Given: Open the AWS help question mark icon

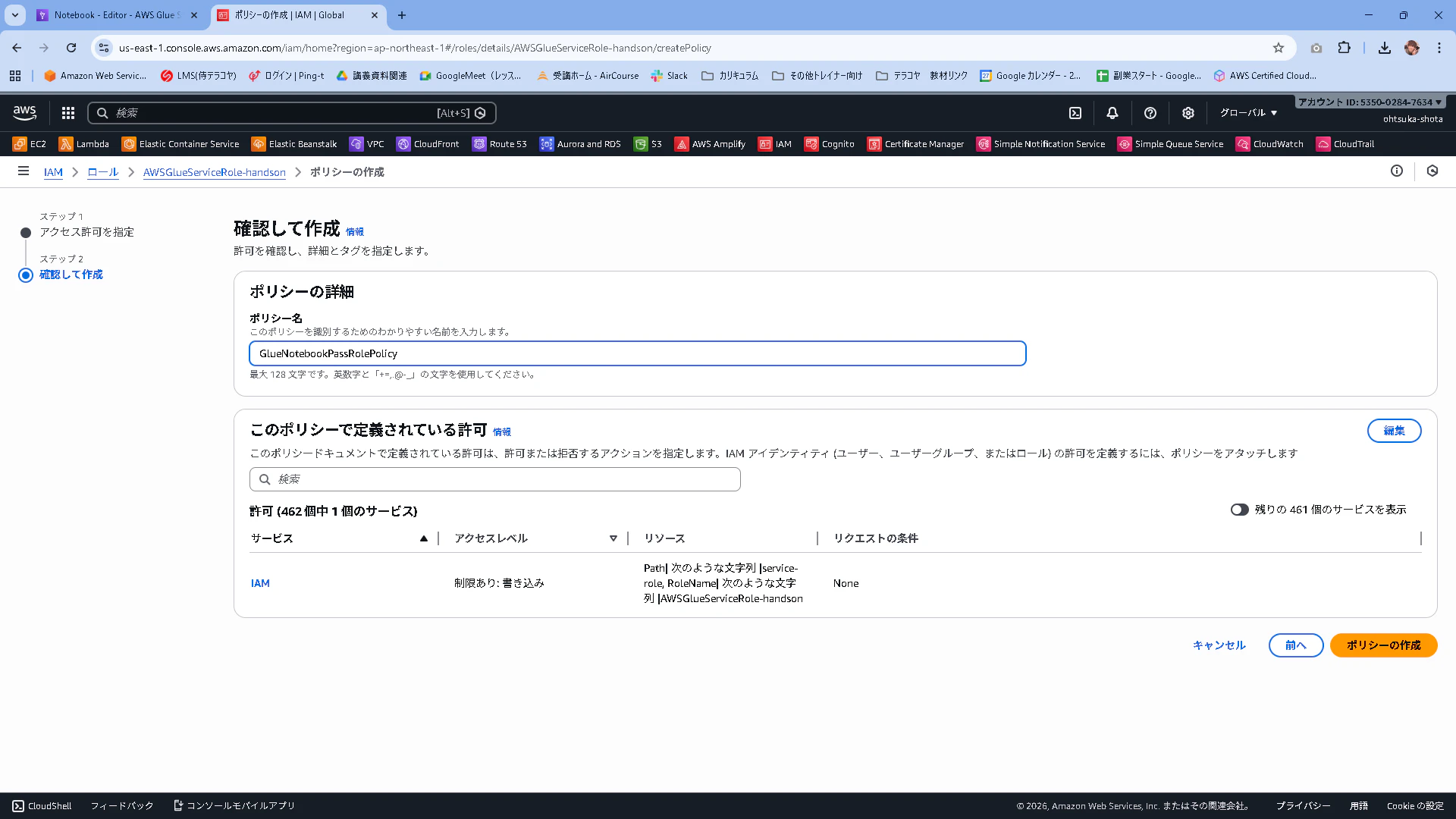Looking at the screenshot, I should (x=1150, y=113).
